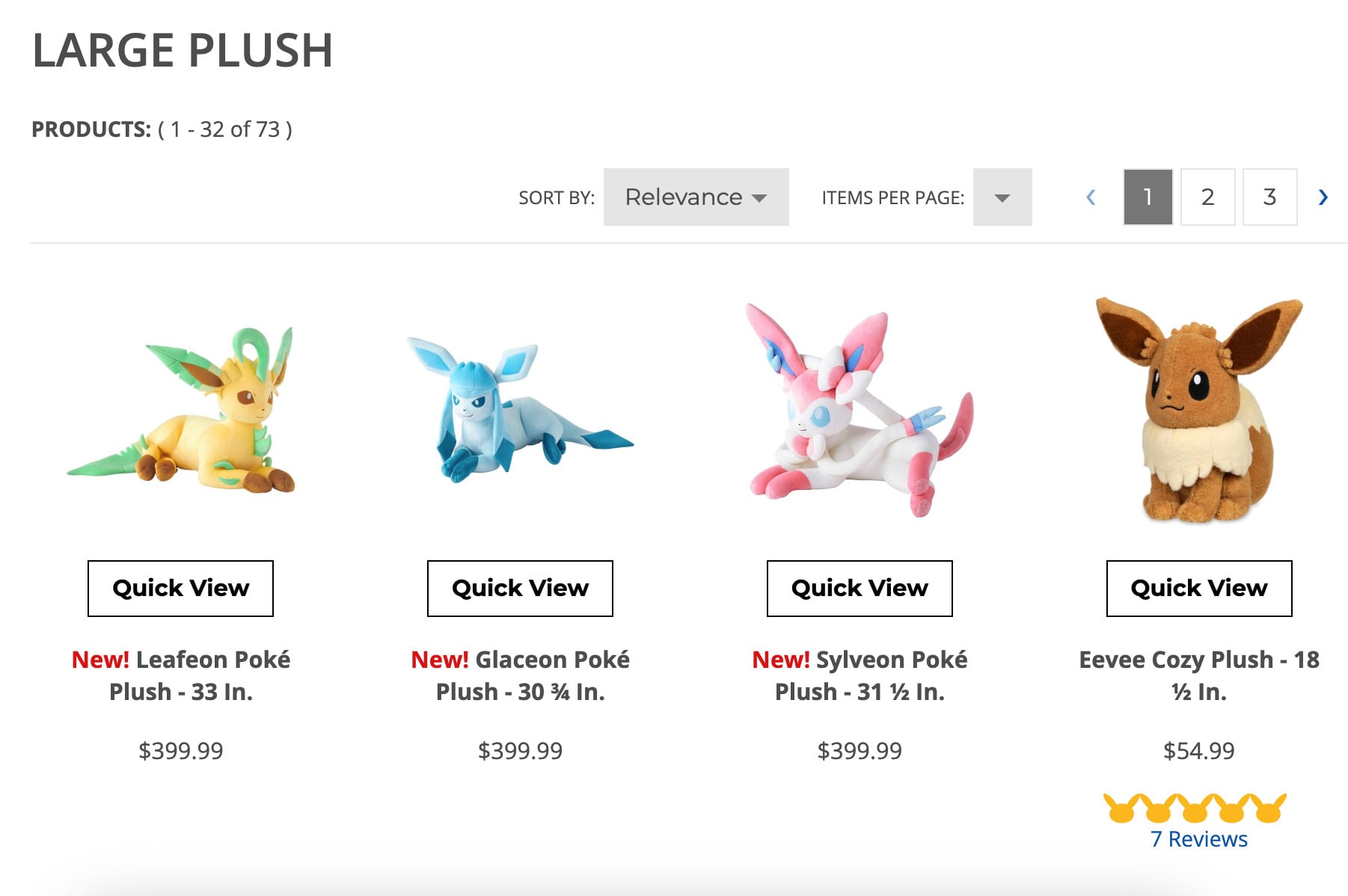Open the 7 Reviews link
Screen dimensions: 1348x896
click(1198, 839)
